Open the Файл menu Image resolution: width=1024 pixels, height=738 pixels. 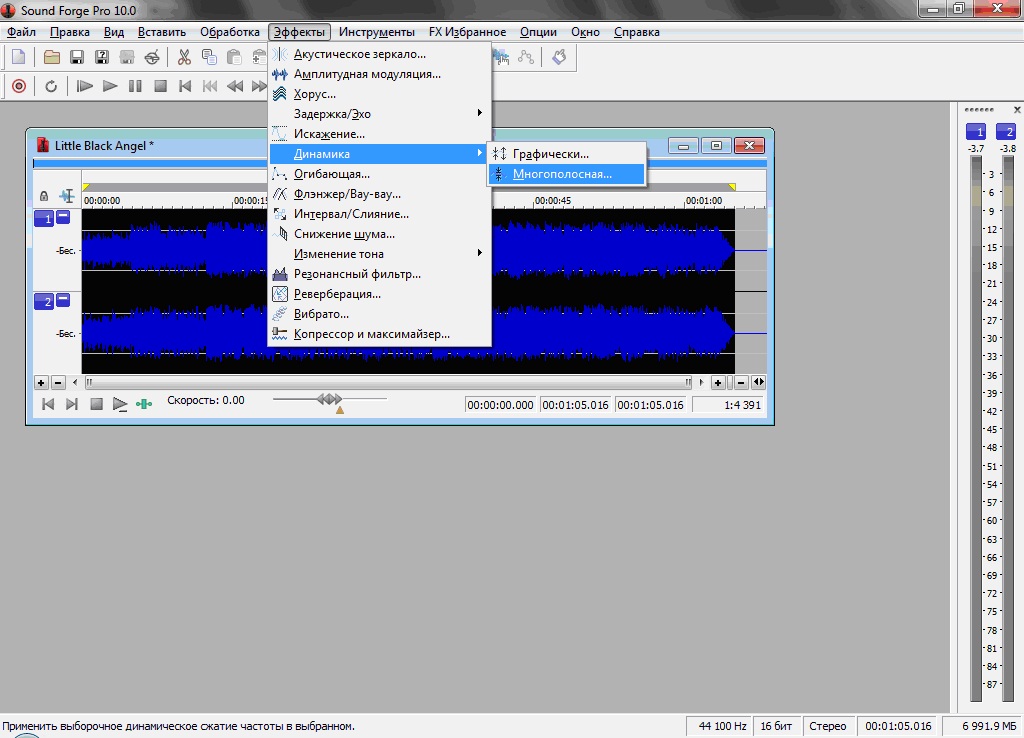coord(21,32)
